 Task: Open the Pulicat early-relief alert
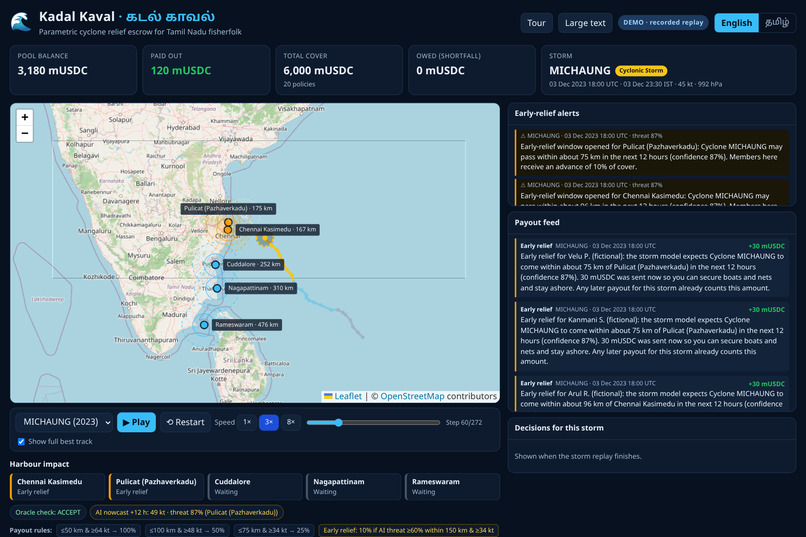point(652,152)
